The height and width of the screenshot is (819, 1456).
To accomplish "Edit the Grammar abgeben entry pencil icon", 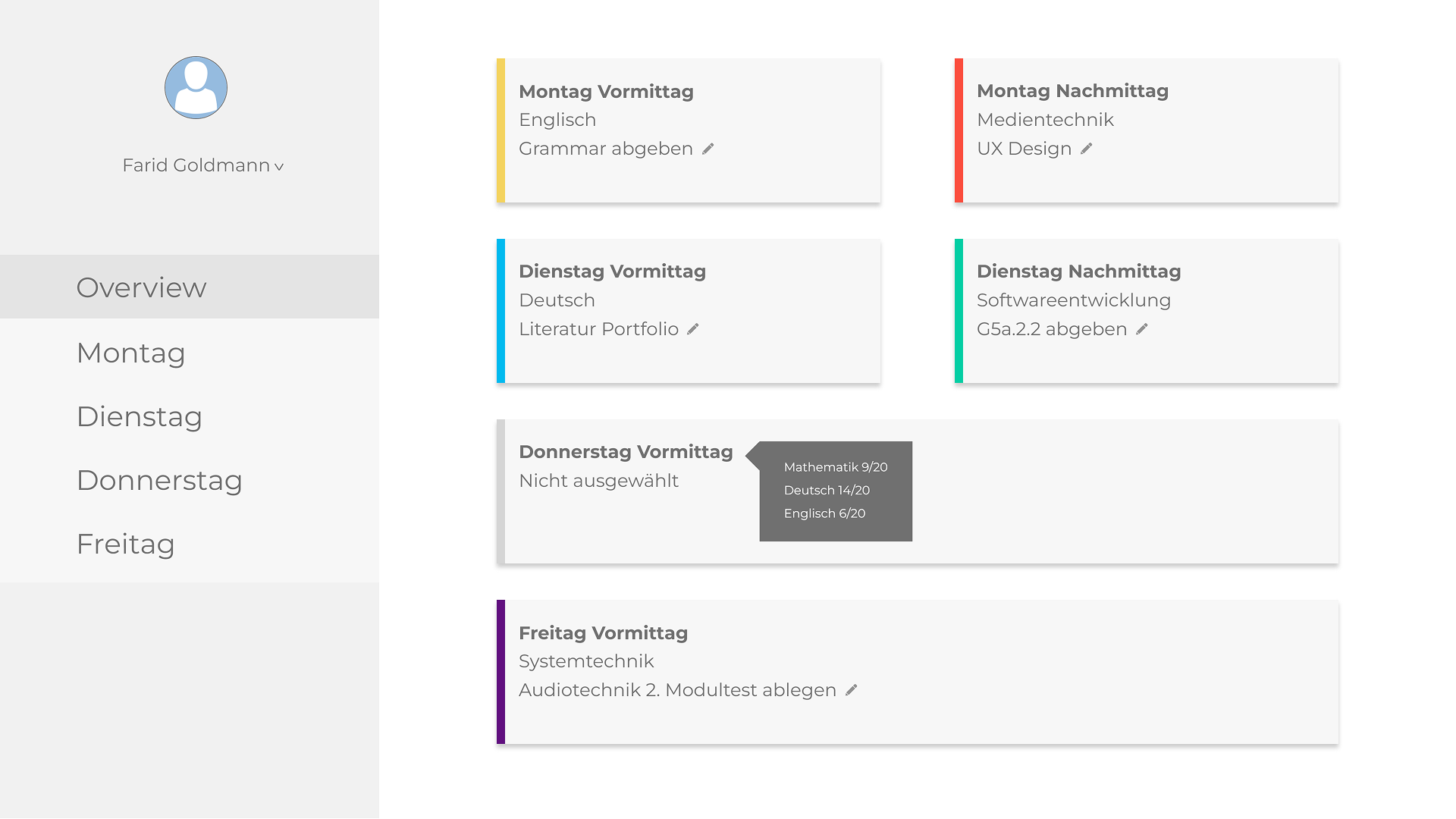I will tap(708, 149).
